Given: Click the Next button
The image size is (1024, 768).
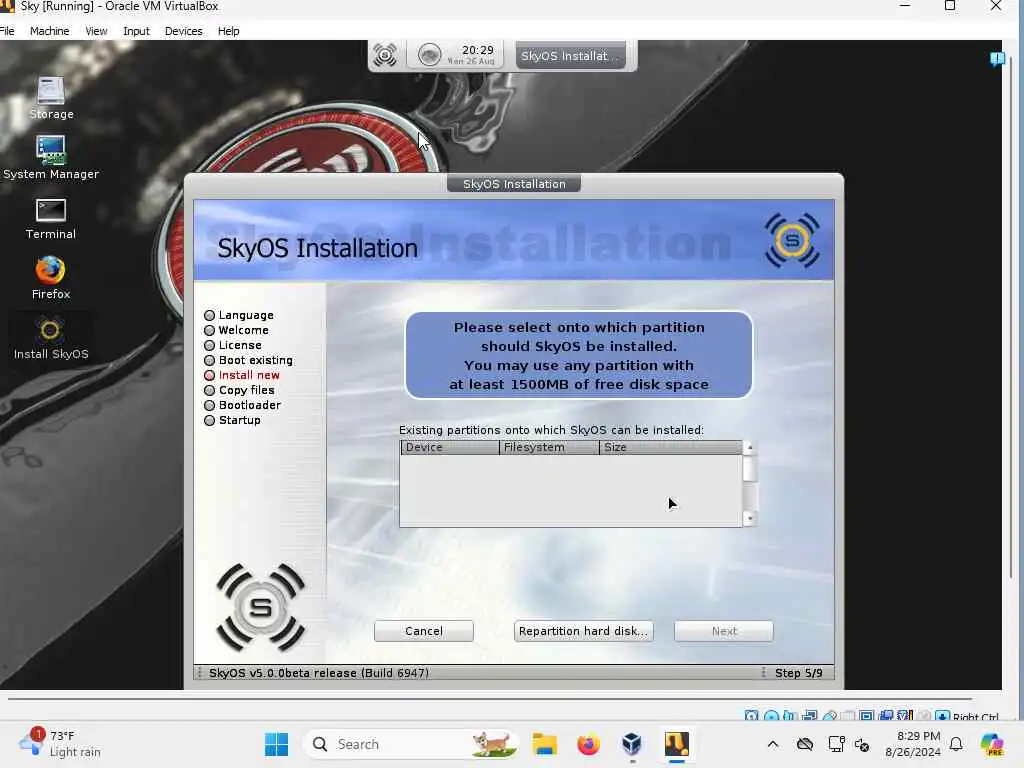Looking at the screenshot, I should (x=724, y=631).
